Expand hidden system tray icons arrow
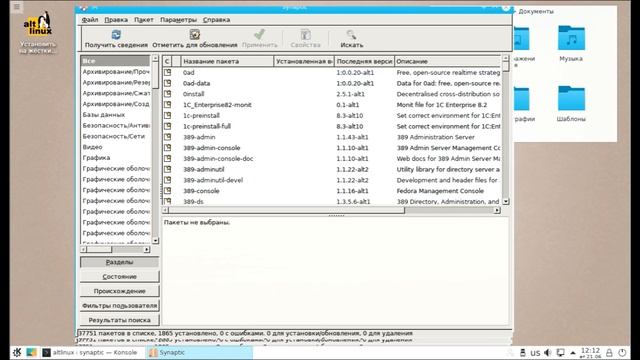This screenshot has height=360, width=640. 573,353
